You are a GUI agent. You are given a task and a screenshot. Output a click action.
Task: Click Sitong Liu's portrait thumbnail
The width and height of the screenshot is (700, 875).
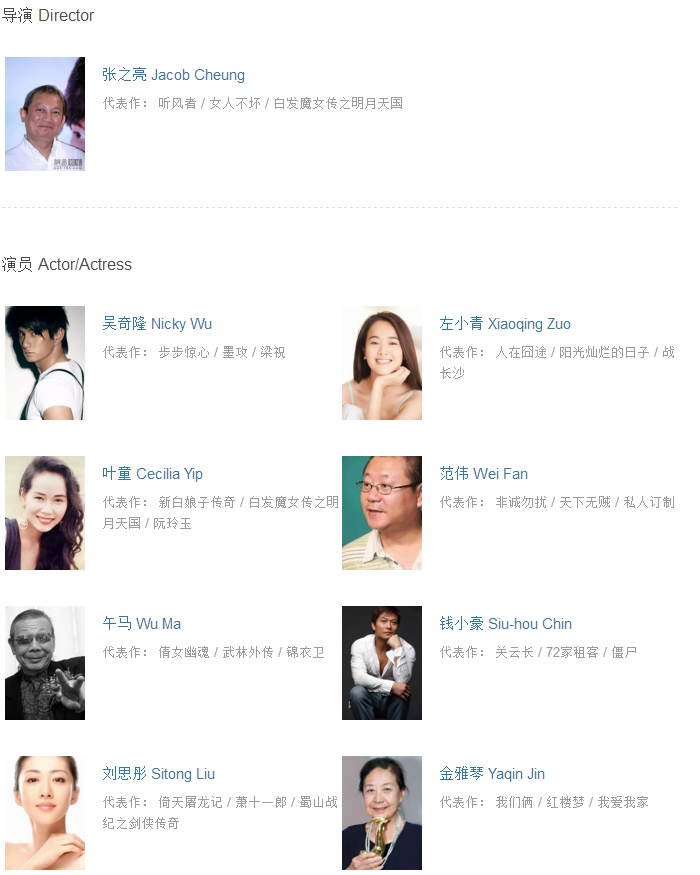click(x=45, y=813)
